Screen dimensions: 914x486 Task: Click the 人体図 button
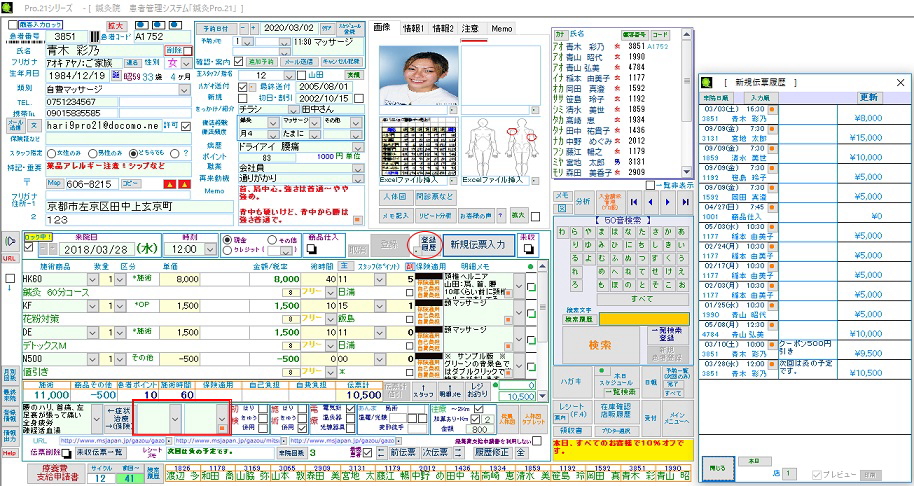[x=395, y=196]
